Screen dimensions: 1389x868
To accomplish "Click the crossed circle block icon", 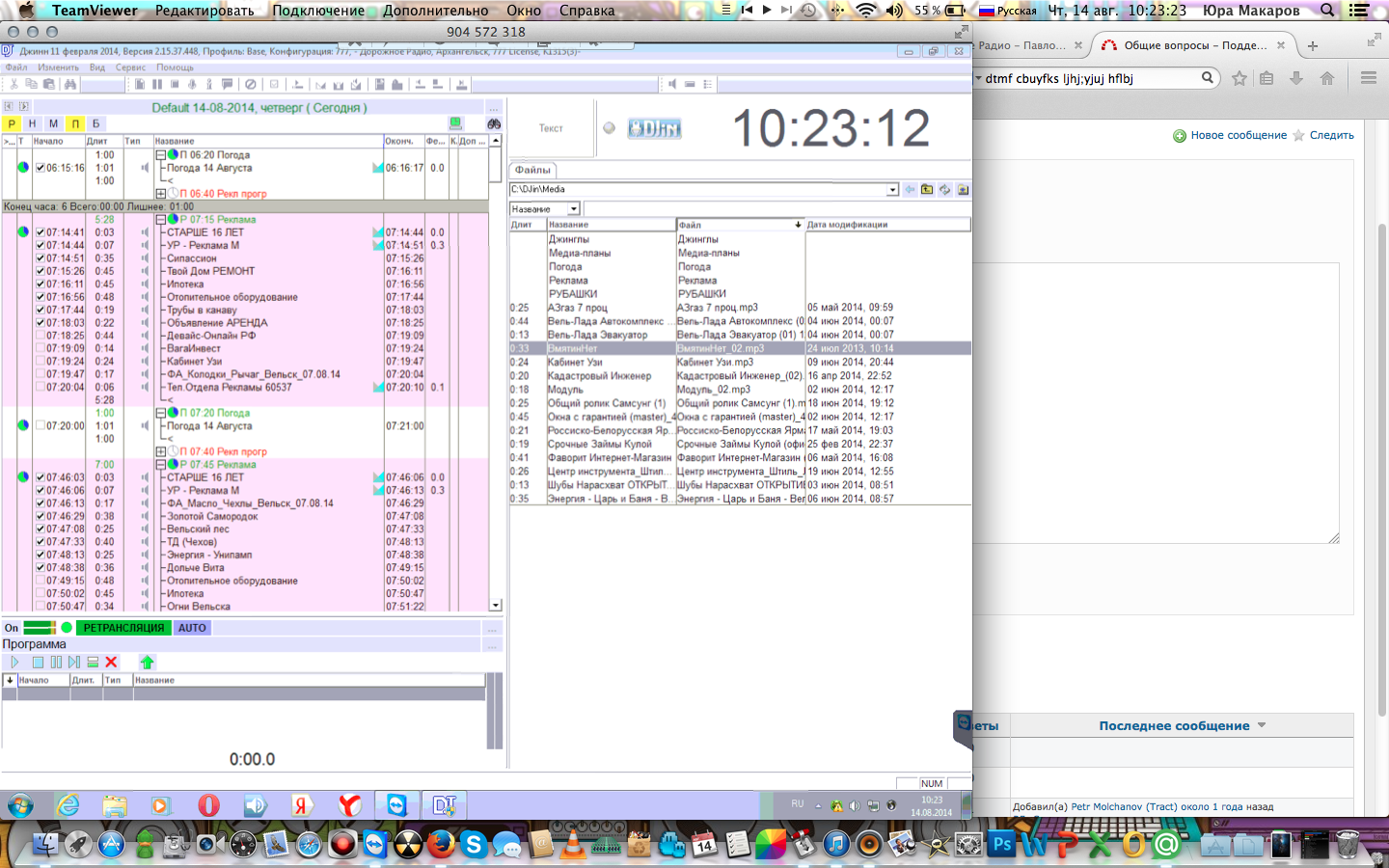I will (251, 85).
